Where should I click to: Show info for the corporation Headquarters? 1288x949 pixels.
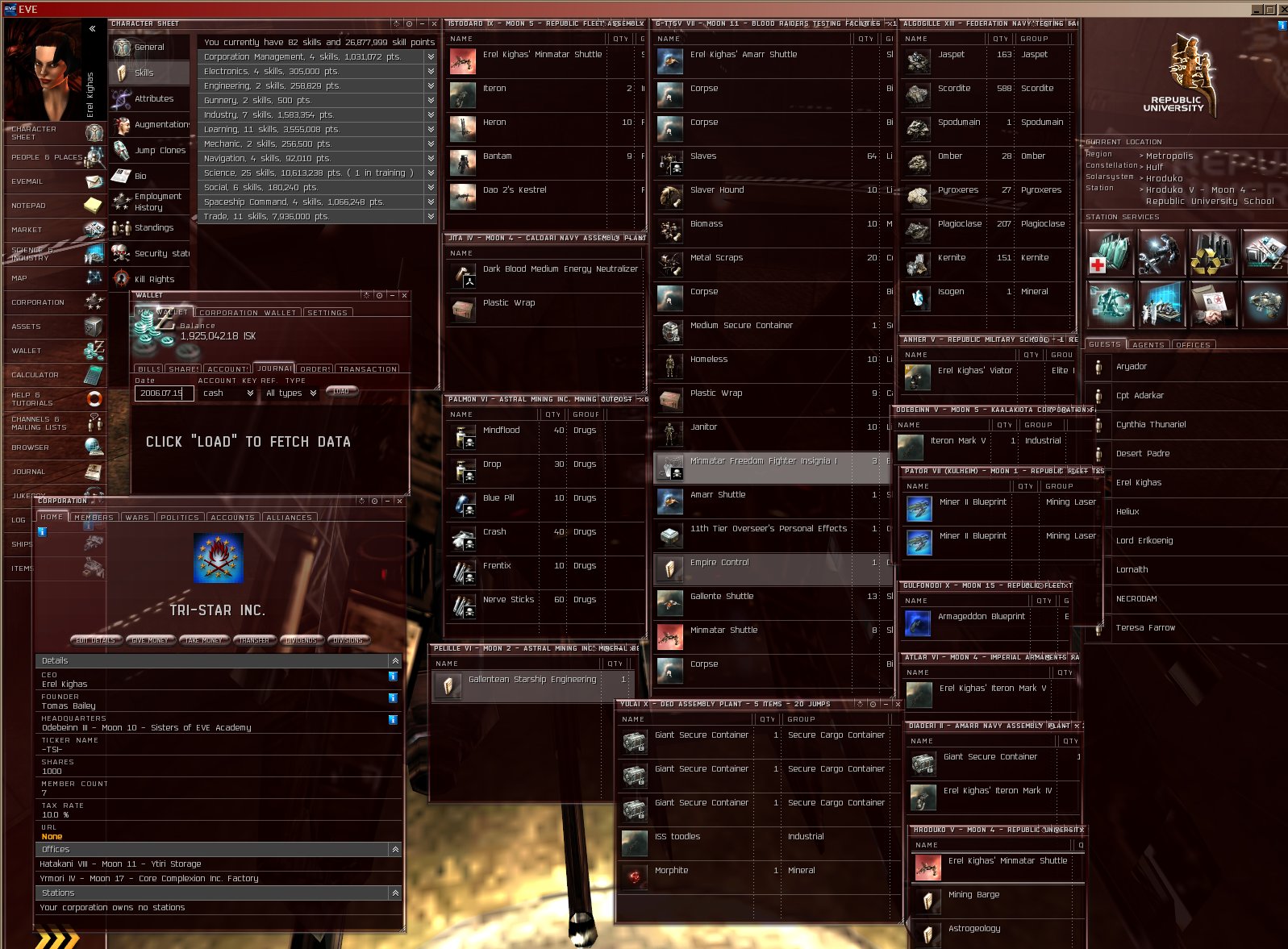coord(393,720)
